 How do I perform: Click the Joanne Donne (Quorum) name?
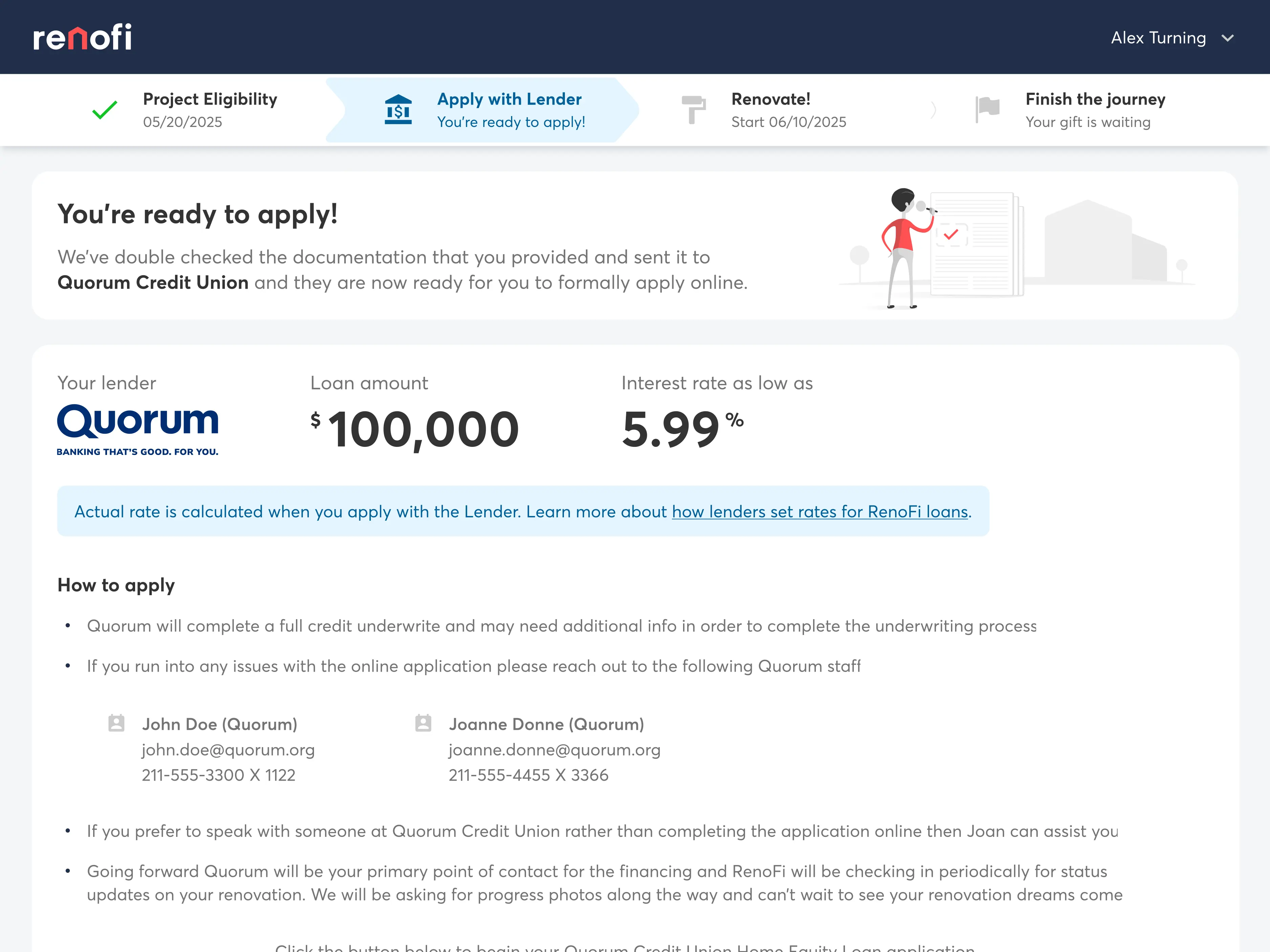[x=546, y=724]
